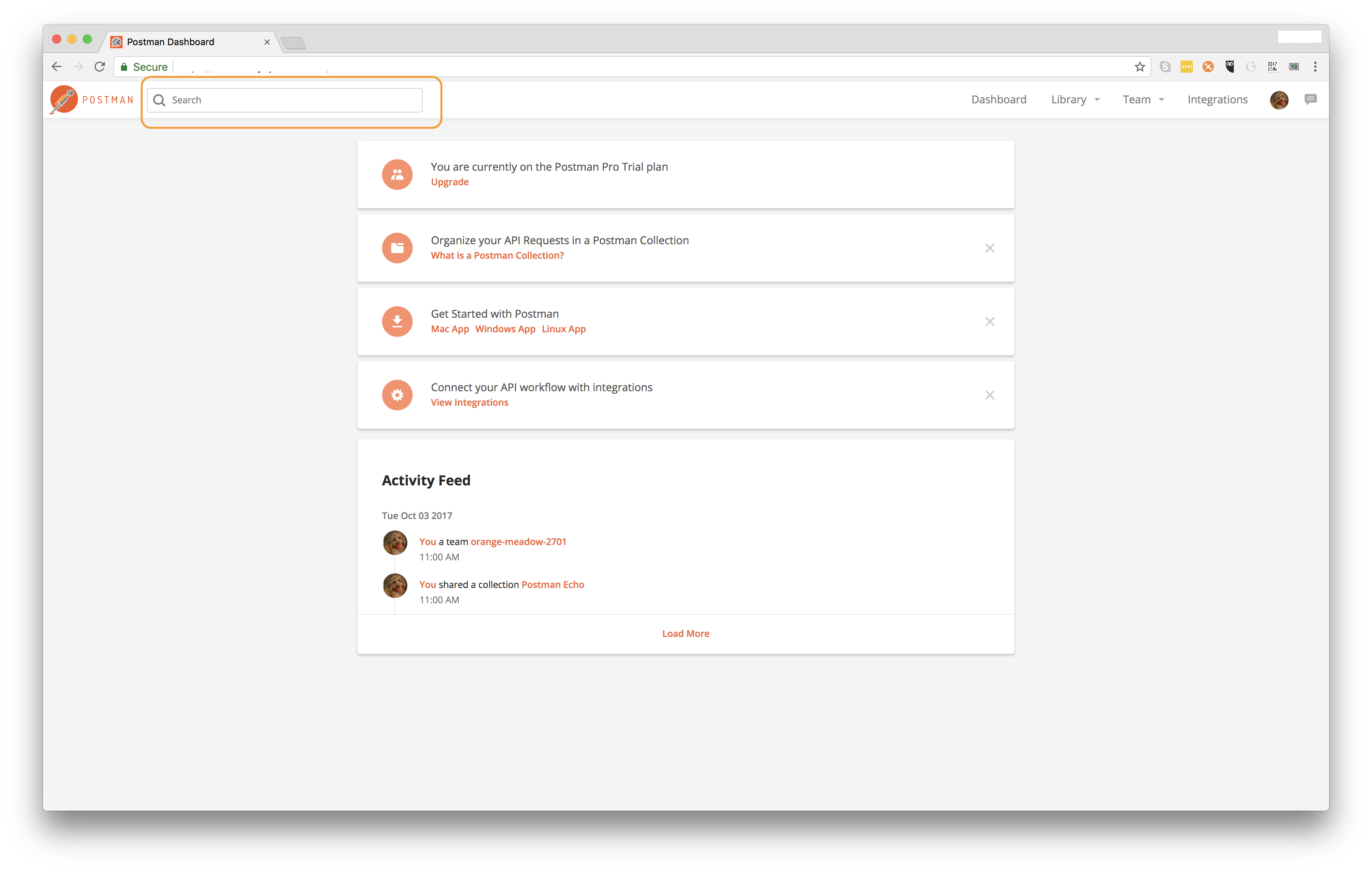Focus the Search input field
Screen dimensions: 1372x872
285,100
